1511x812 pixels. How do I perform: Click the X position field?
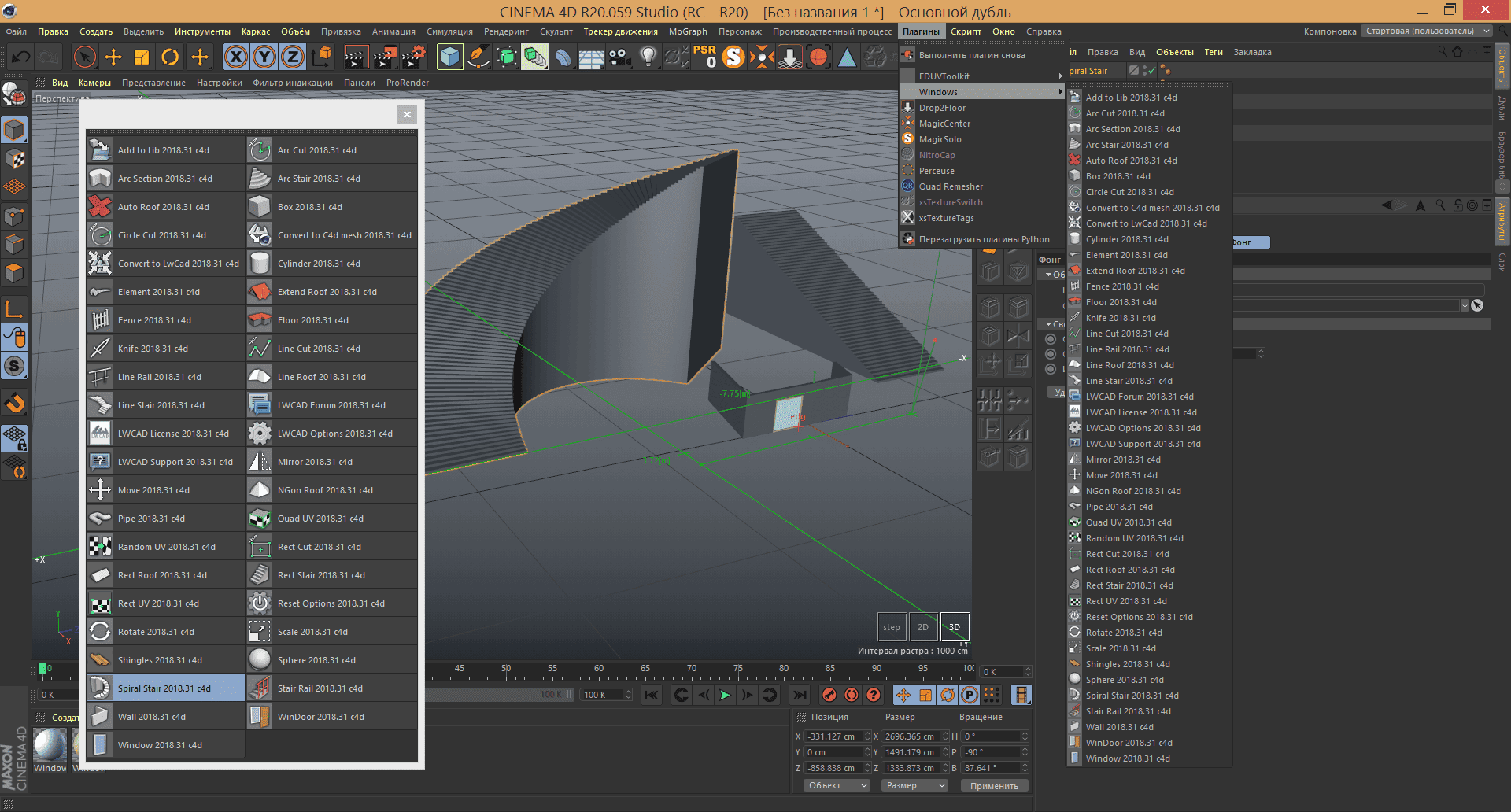[833, 736]
